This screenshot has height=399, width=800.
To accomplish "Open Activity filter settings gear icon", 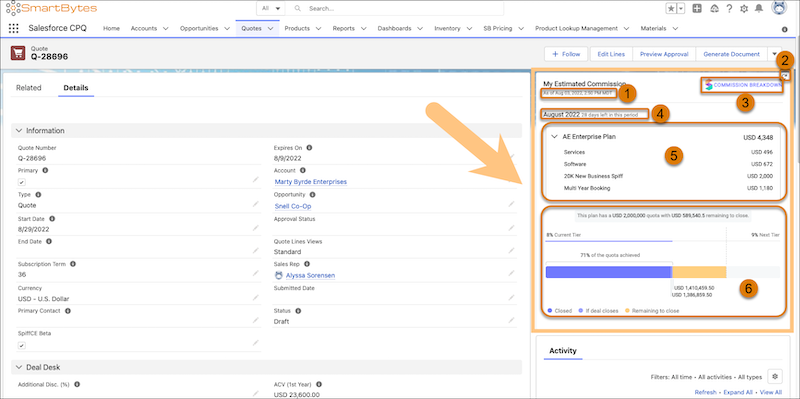I will coord(774,377).
